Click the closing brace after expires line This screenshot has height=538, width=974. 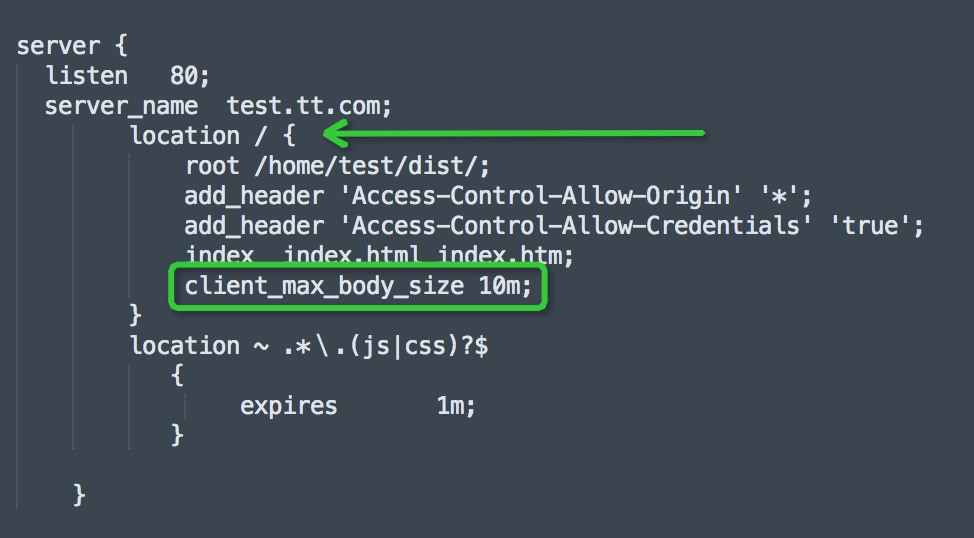(177, 435)
